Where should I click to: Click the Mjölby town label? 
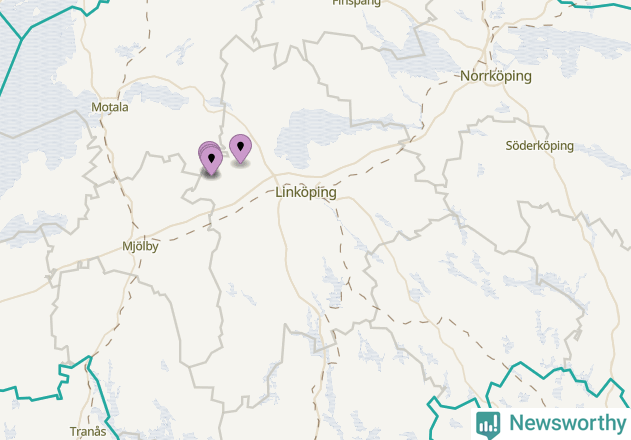pyautogui.click(x=140, y=246)
